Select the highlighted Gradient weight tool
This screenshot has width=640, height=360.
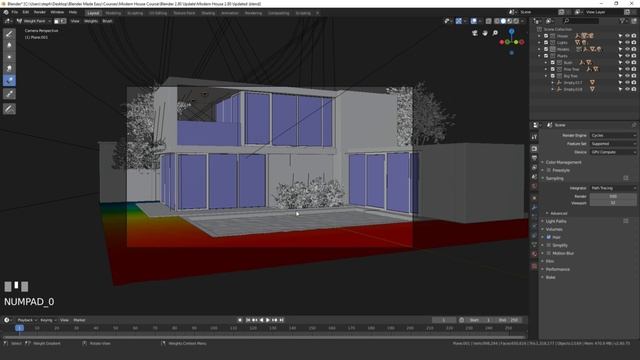(x=9, y=80)
